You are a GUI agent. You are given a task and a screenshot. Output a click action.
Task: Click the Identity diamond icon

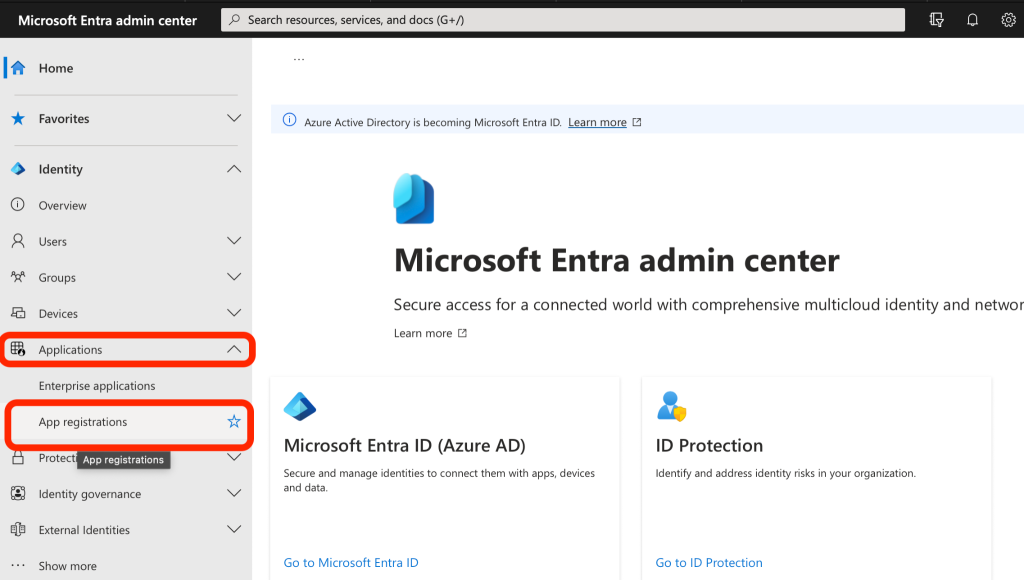(18, 169)
